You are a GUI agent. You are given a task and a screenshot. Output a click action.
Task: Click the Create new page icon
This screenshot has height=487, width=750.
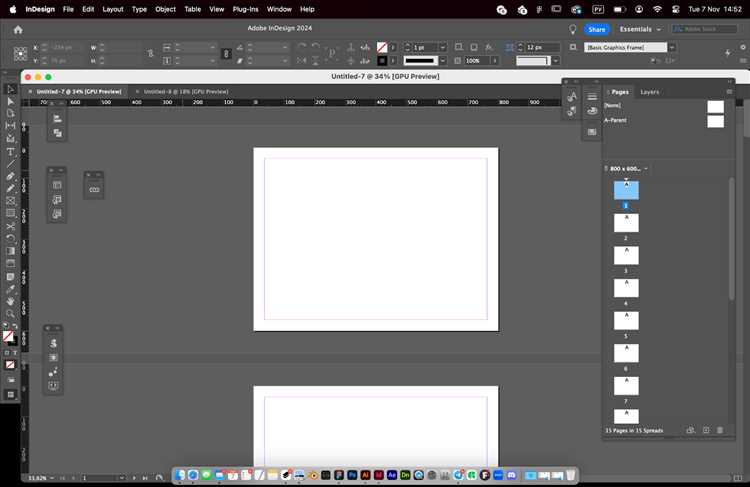click(x=706, y=430)
